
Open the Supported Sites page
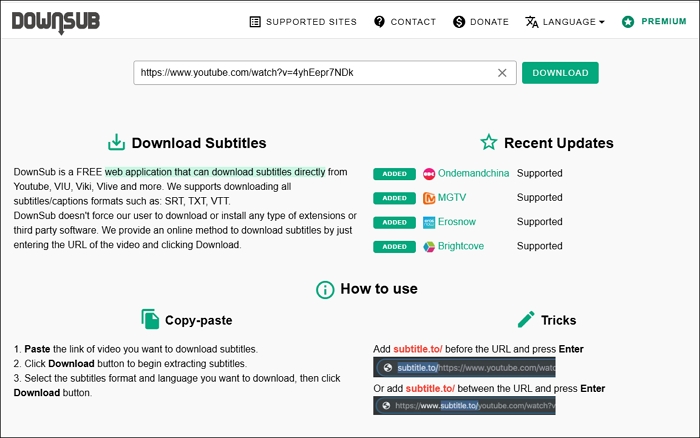click(x=303, y=21)
